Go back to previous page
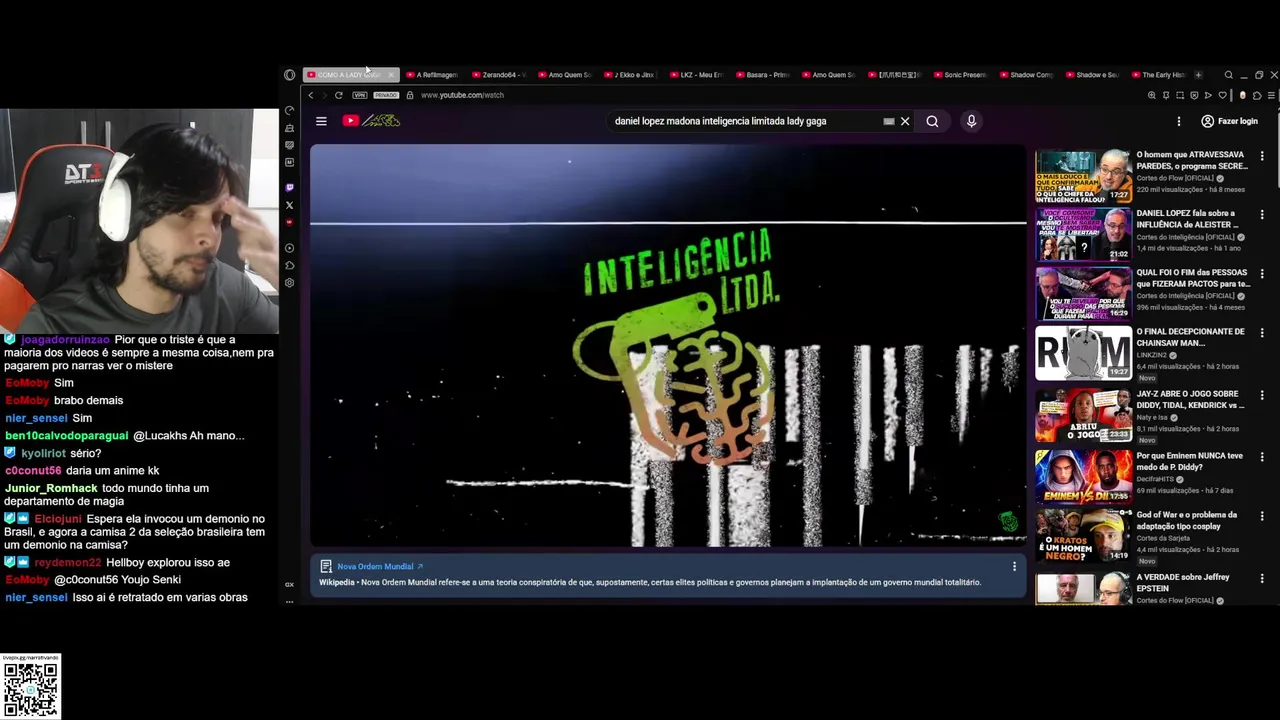 (311, 95)
